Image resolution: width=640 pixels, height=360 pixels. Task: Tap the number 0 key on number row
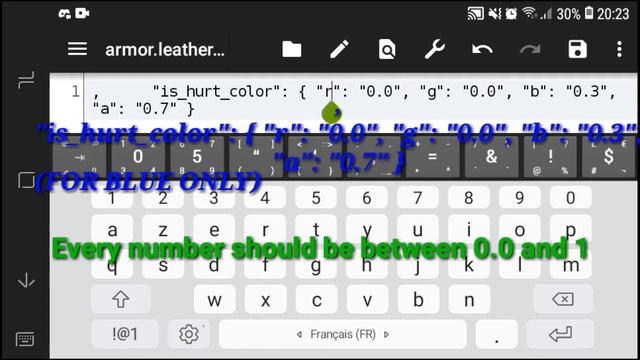tap(571, 198)
